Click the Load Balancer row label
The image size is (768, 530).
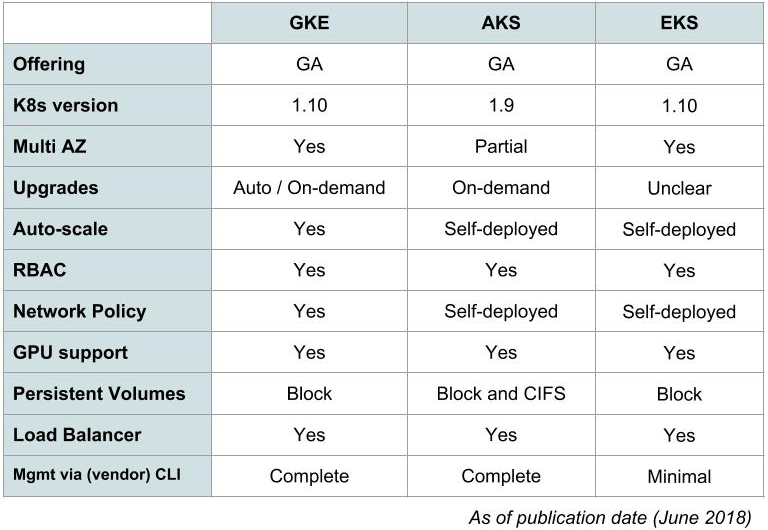click(77, 434)
